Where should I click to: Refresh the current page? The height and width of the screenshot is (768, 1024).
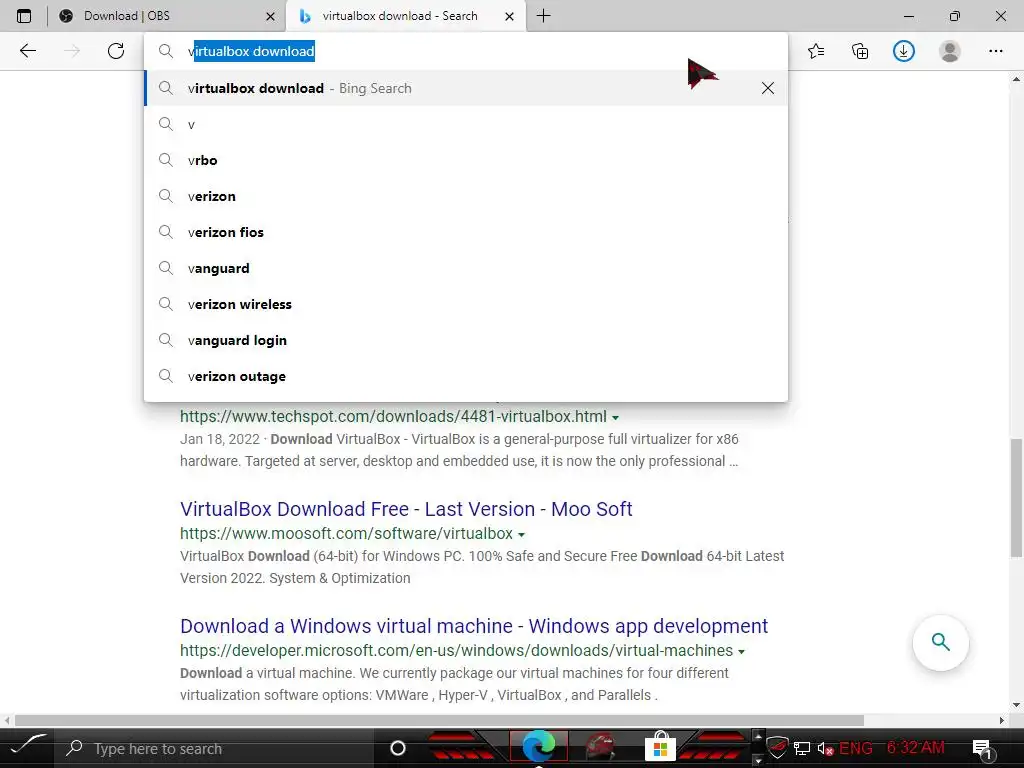coord(116,51)
